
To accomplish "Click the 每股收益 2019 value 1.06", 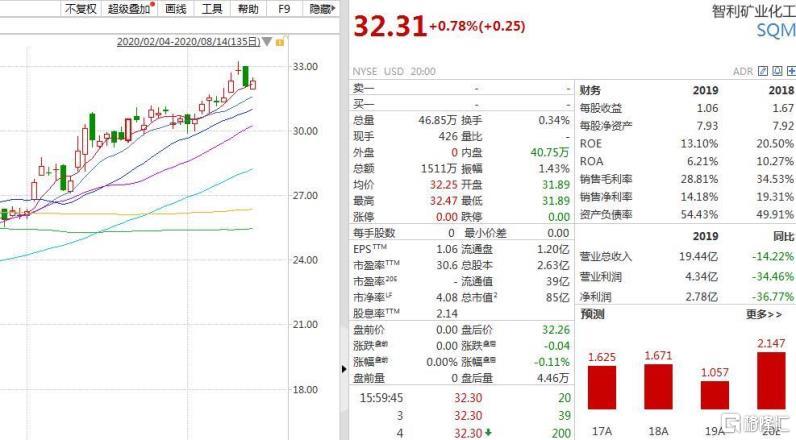I will (707, 108).
